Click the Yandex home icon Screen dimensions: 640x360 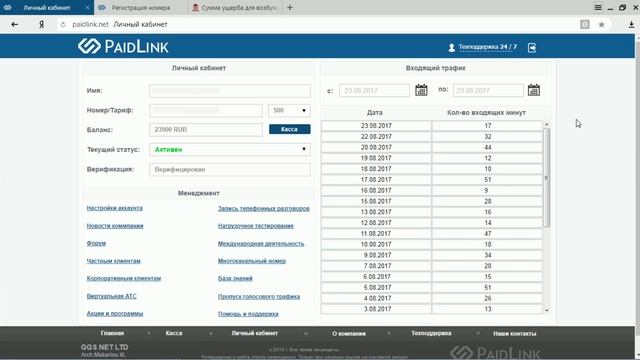(x=41, y=24)
